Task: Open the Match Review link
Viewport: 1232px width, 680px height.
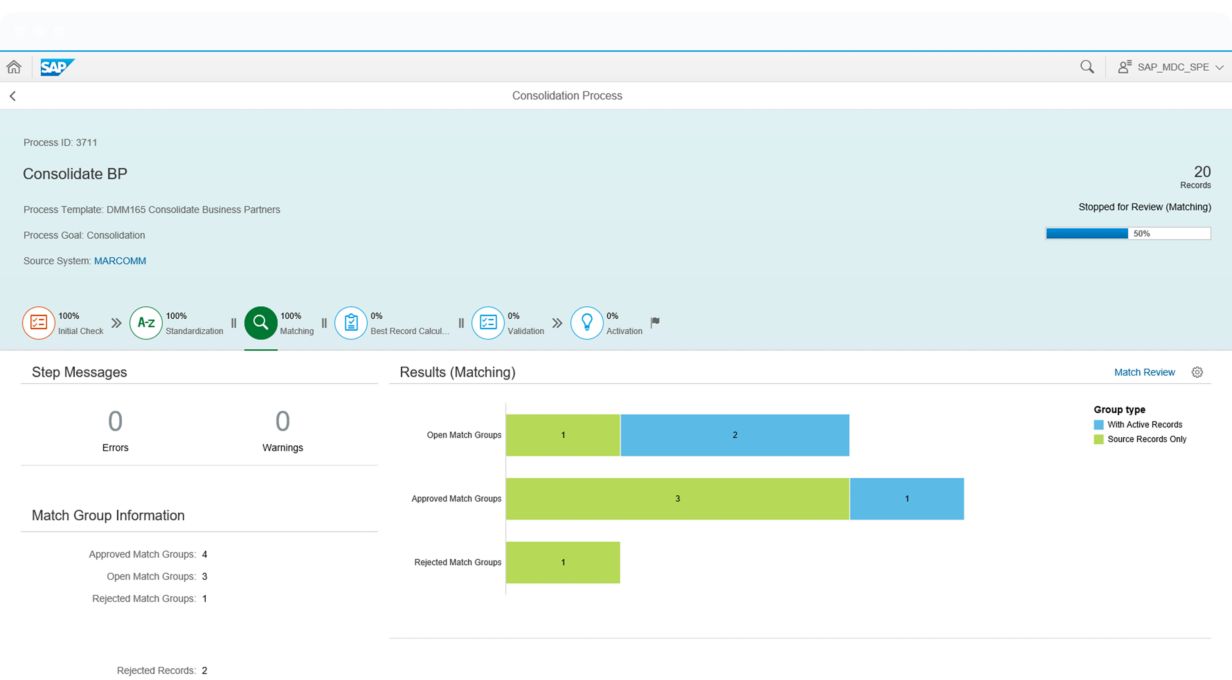Action: point(1144,372)
